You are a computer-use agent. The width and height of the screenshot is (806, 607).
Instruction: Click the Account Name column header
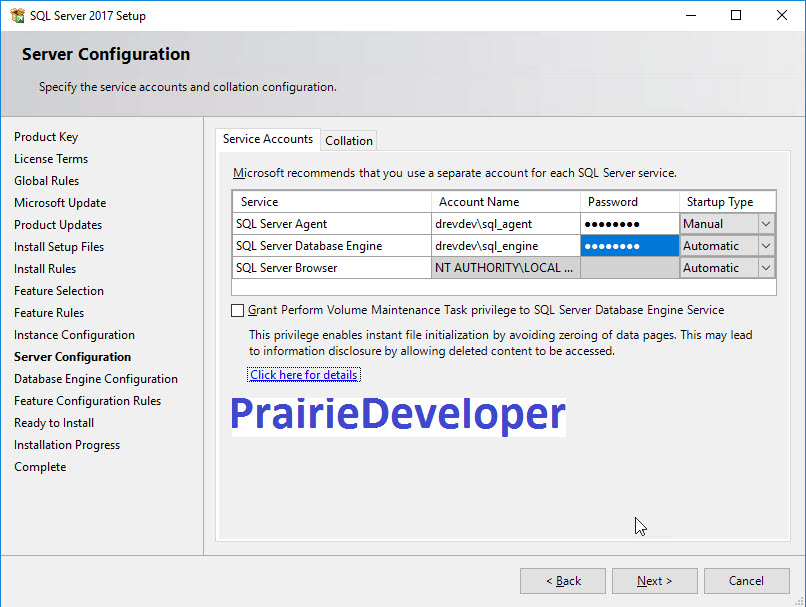506,202
